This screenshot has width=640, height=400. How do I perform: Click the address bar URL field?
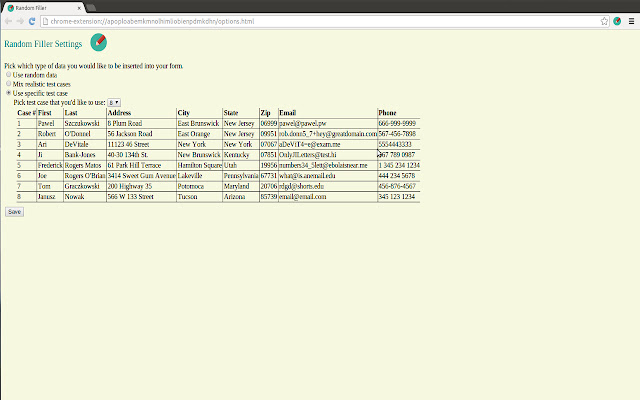(x=300, y=20)
